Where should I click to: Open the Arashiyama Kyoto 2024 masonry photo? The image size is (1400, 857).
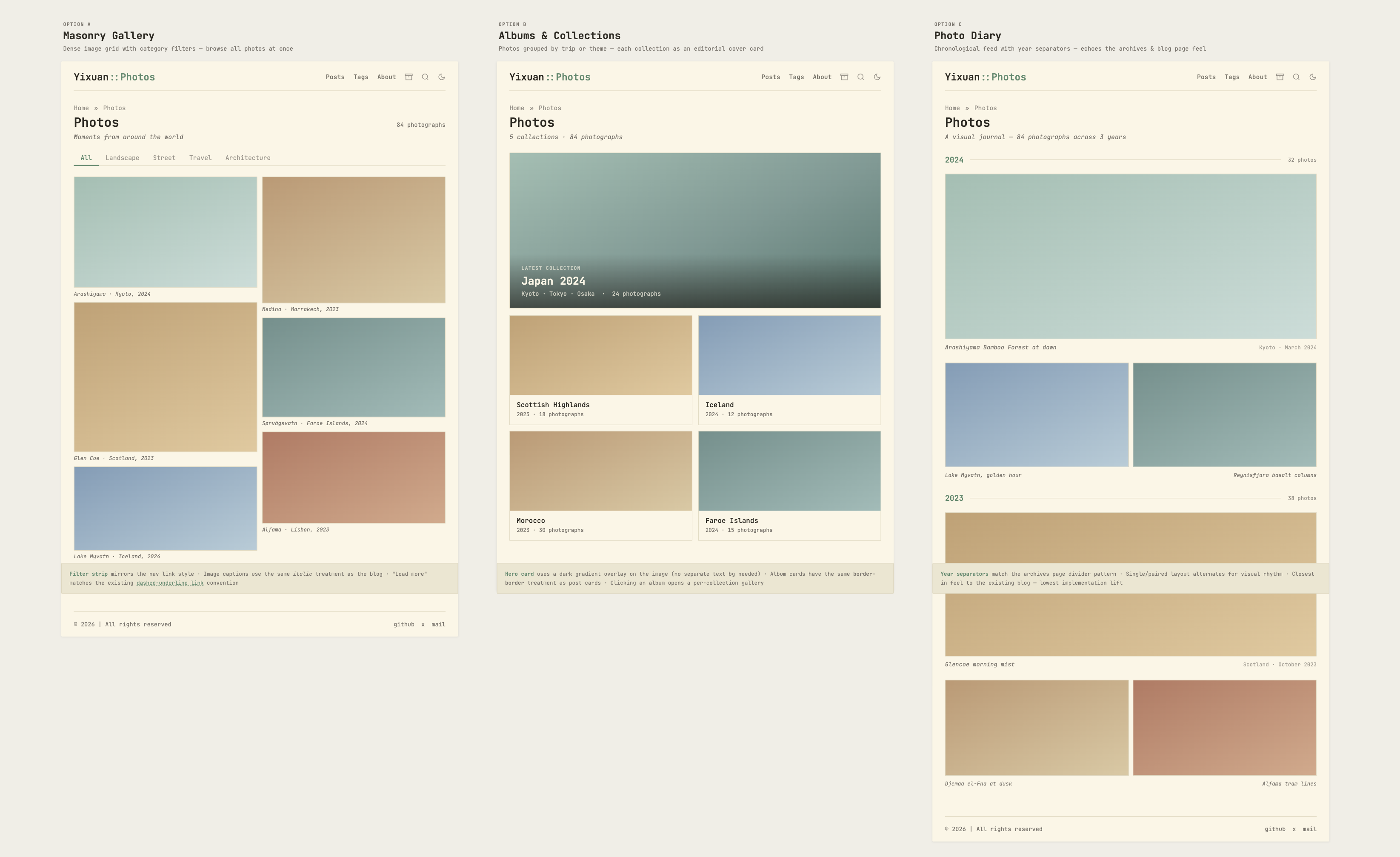tap(166, 232)
